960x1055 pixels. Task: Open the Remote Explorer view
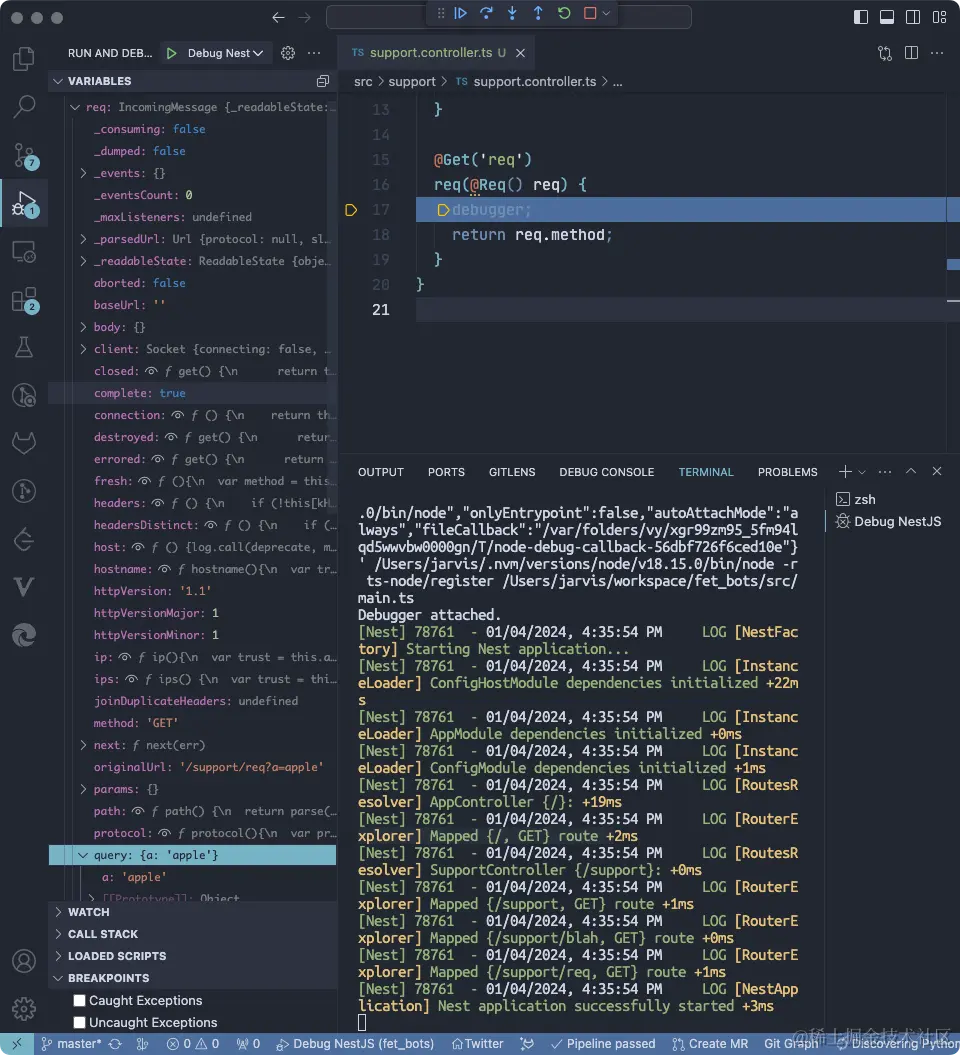[x=24, y=252]
